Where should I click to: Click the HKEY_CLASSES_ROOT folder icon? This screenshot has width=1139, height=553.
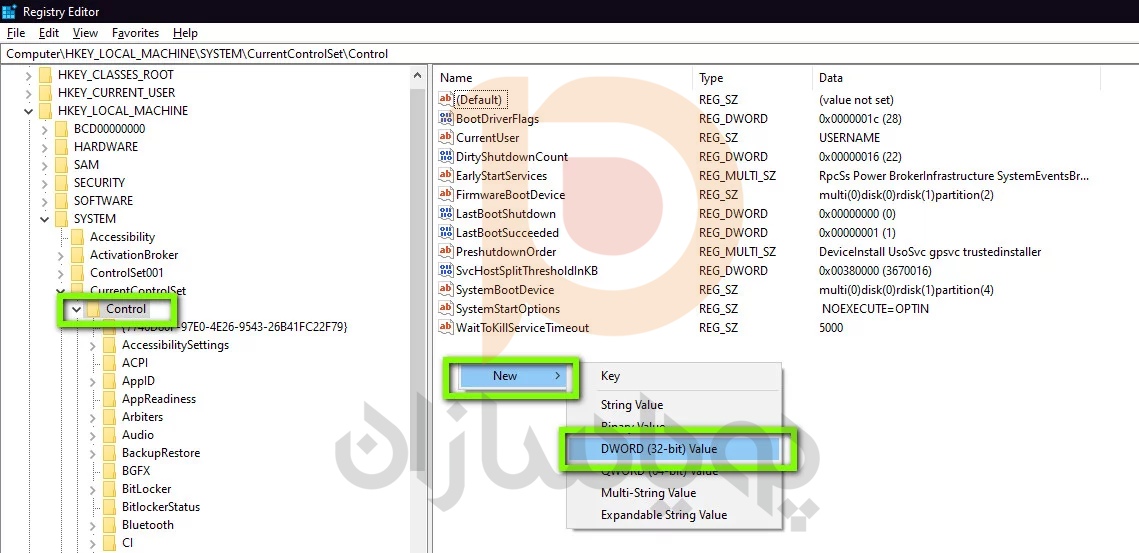point(46,75)
